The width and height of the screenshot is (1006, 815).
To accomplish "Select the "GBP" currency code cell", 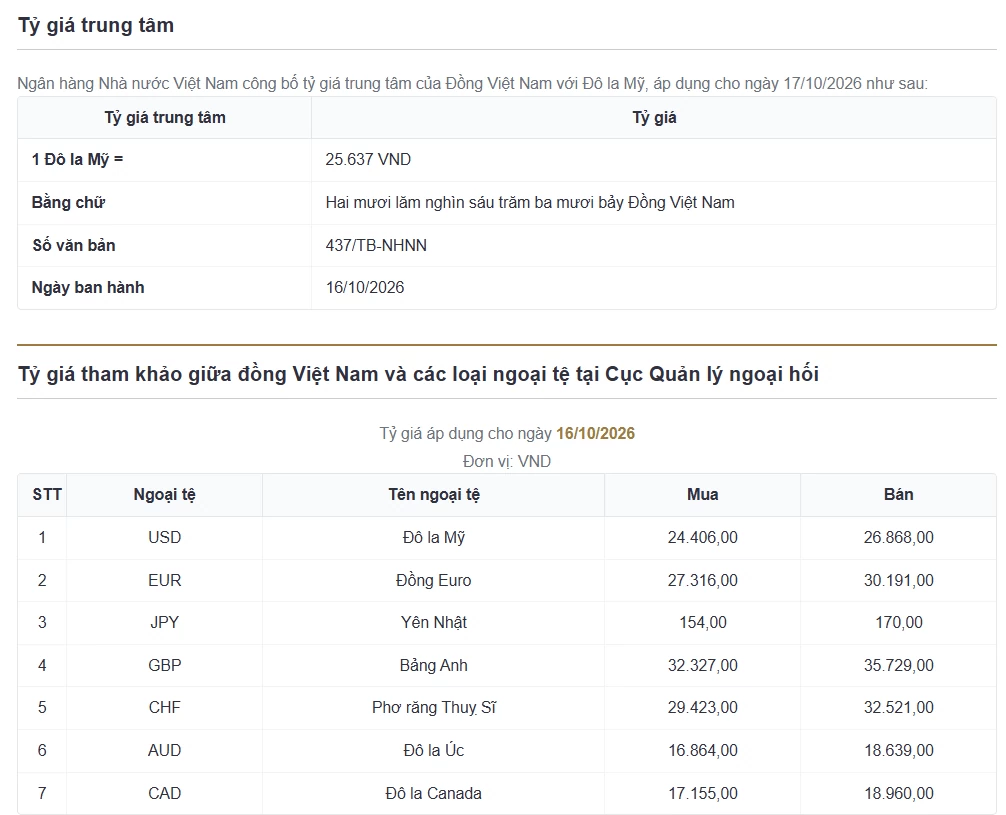I will point(164,665).
